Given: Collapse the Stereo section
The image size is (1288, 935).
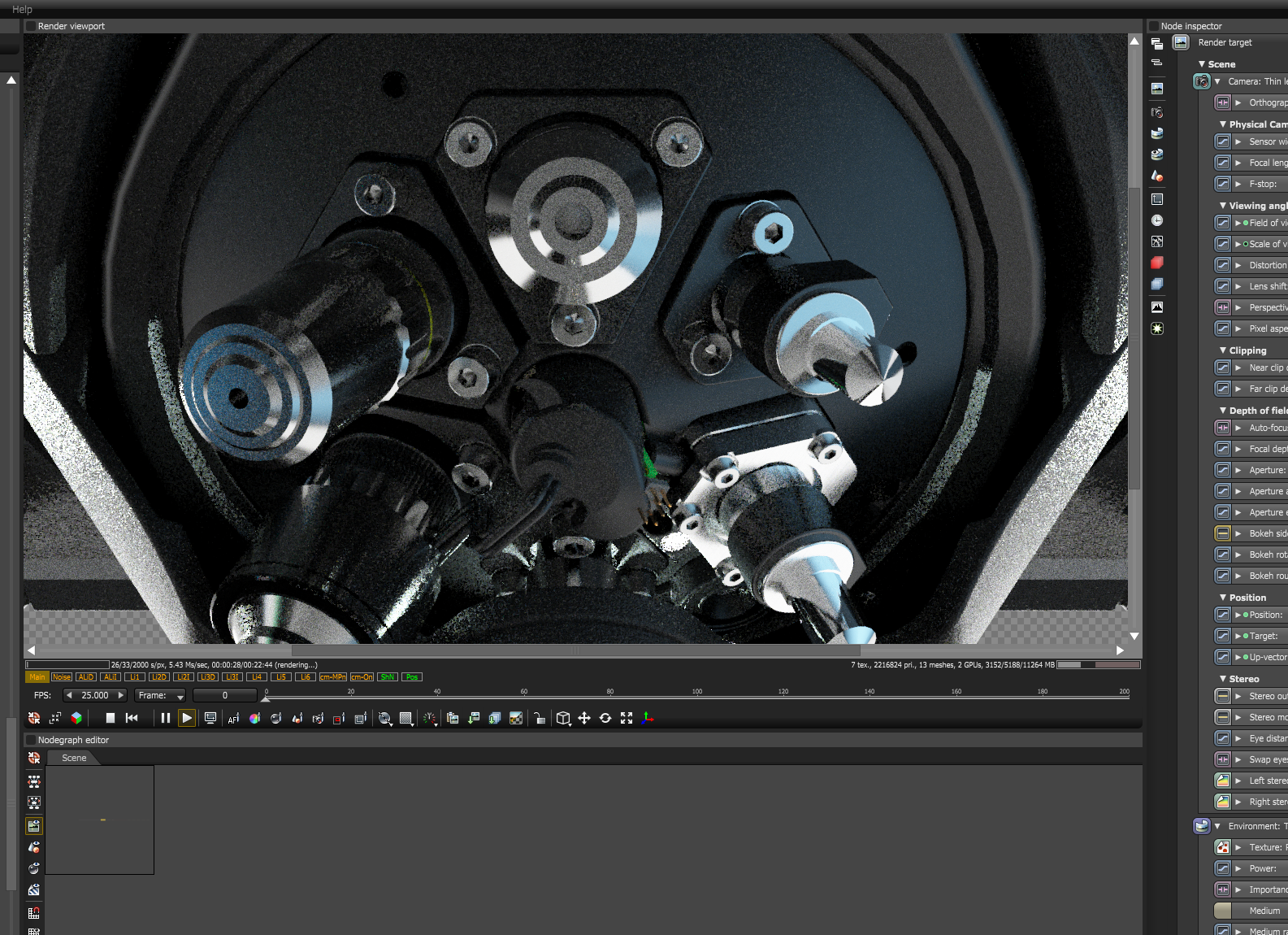Looking at the screenshot, I should [1223, 679].
